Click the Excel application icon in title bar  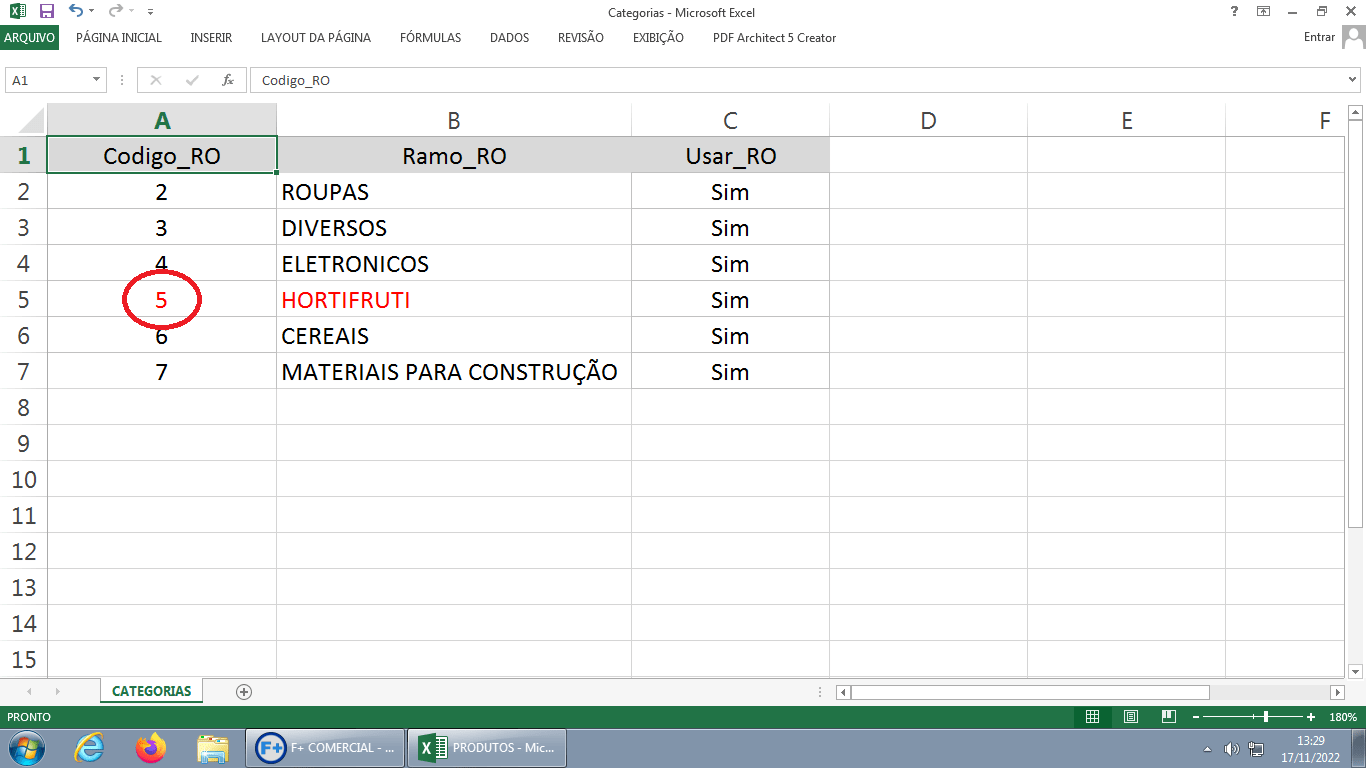tap(17, 12)
